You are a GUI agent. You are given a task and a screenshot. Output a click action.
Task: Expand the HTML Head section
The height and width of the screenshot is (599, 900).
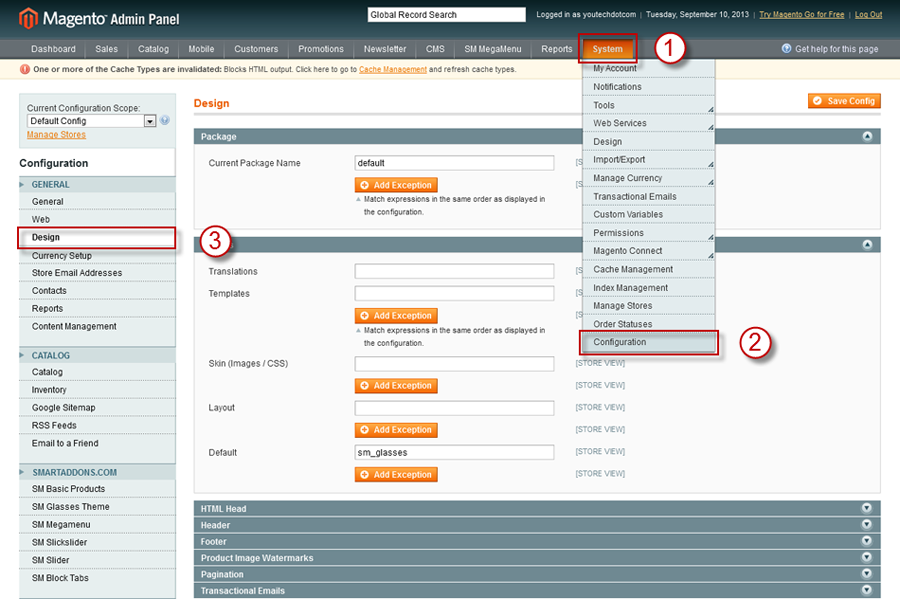coord(867,508)
